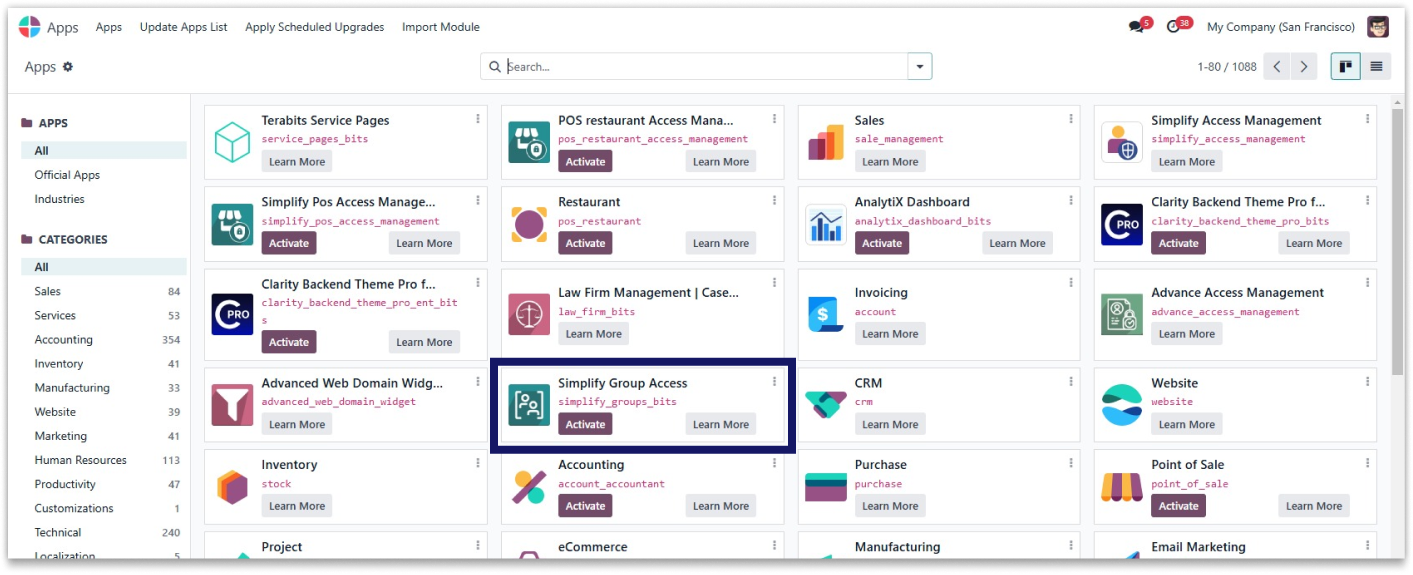
Task: Switch to List view
Action: click(x=1376, y=67)
